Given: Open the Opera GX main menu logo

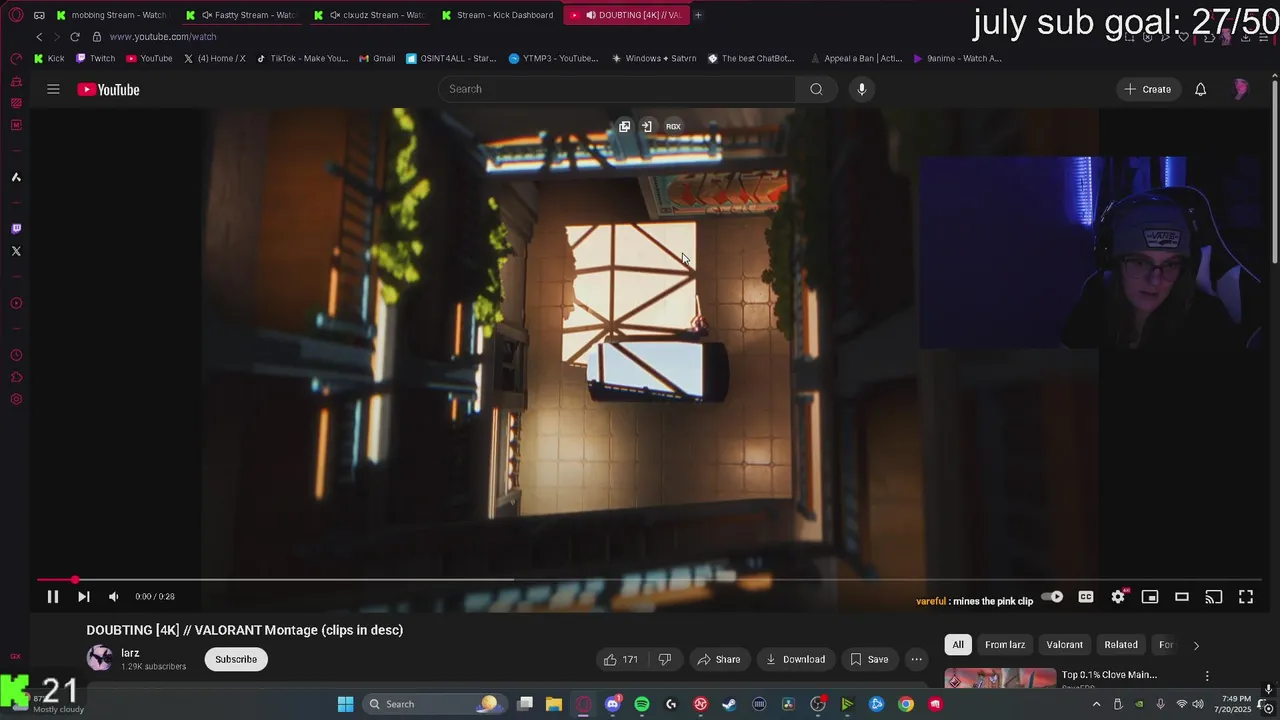Looking at the screenshot, I should (16, 15).
